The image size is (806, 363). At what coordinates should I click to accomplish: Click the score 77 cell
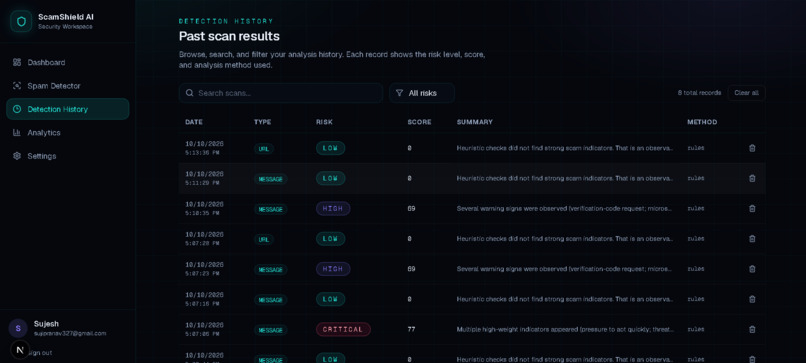411,330
